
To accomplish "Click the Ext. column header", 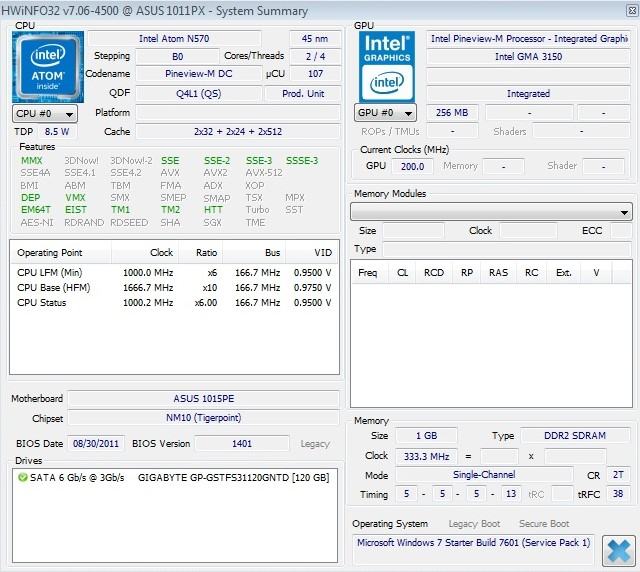I will pyautogui.click(x=564, y=272).
